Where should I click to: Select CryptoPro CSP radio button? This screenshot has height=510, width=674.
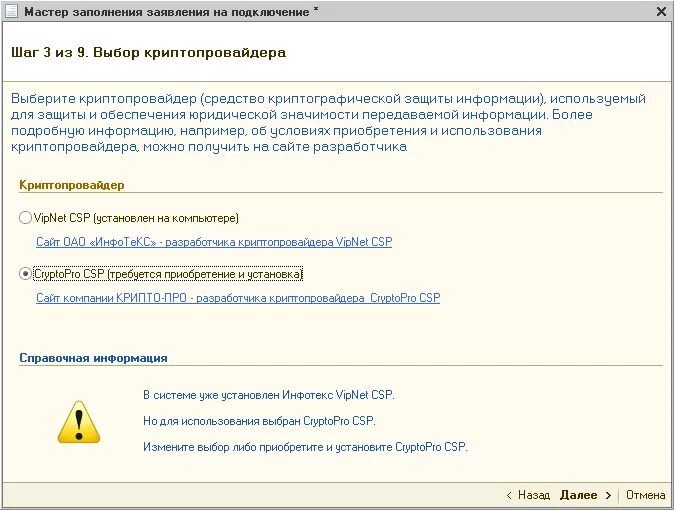tap(25, 273)
